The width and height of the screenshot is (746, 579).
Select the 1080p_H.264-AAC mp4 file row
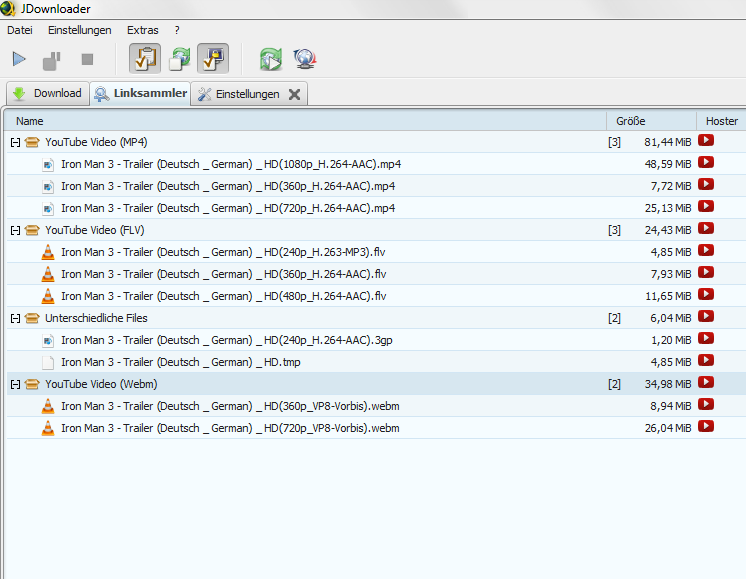376,164
